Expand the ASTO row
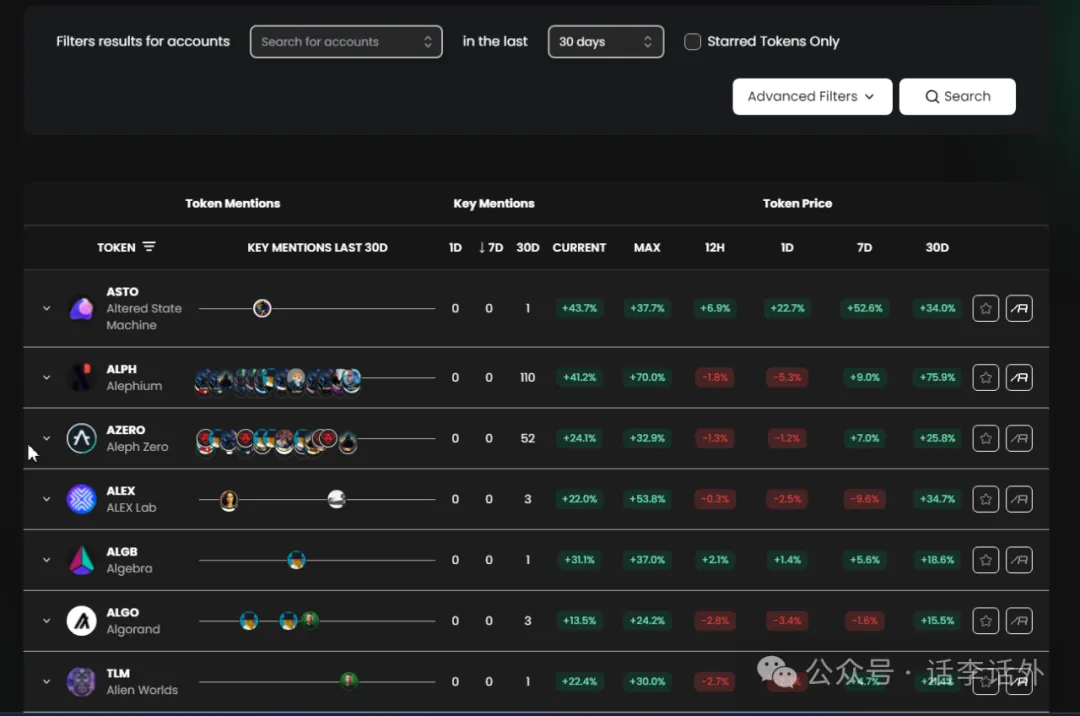Image resolution: width=1080 pixels, height=716 pixels. tap(46, 308)
